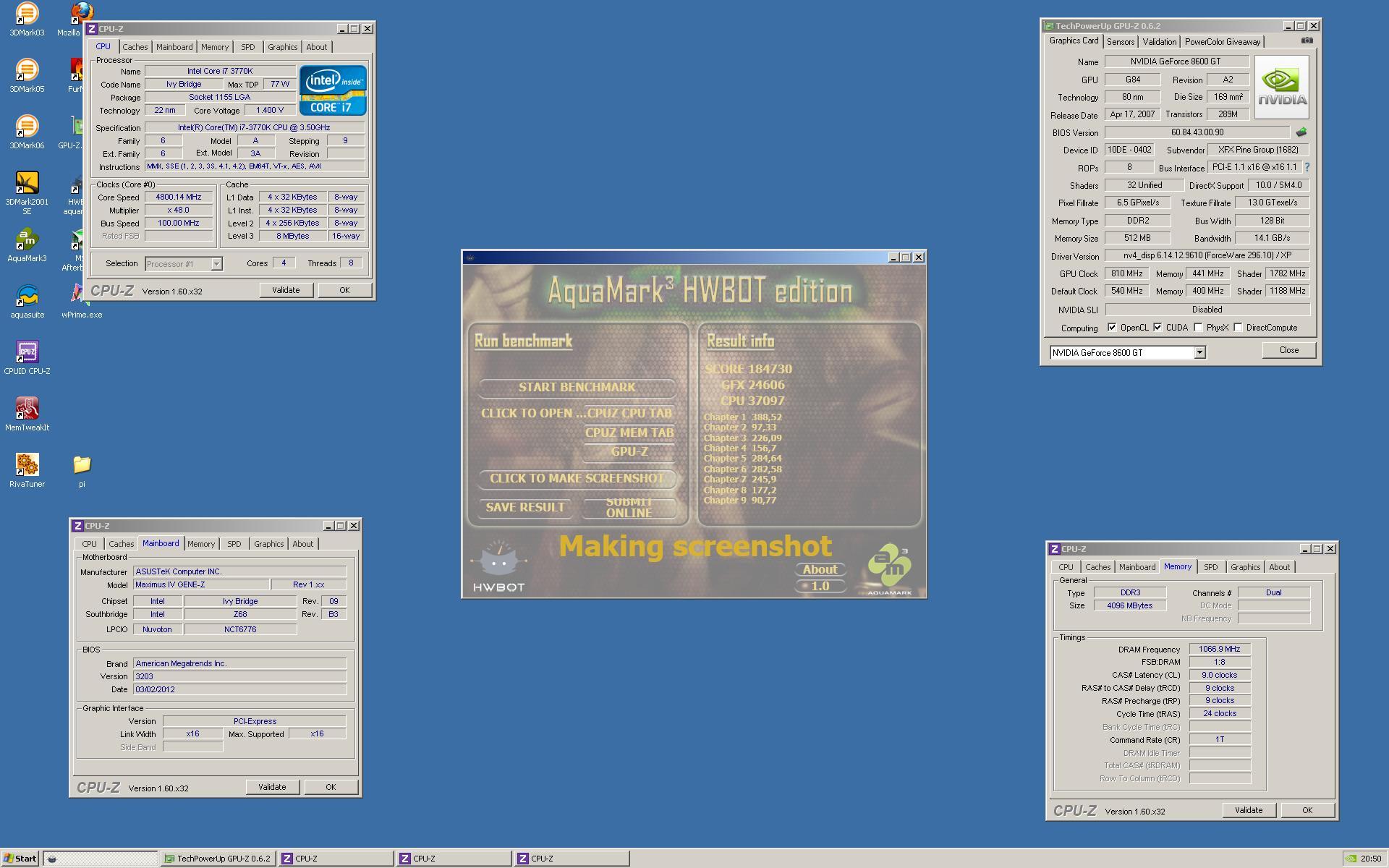Open the 3DMark03 desktop shortcut
Image resolution: width=1389 pixels, height=868 pixels.
27,19
